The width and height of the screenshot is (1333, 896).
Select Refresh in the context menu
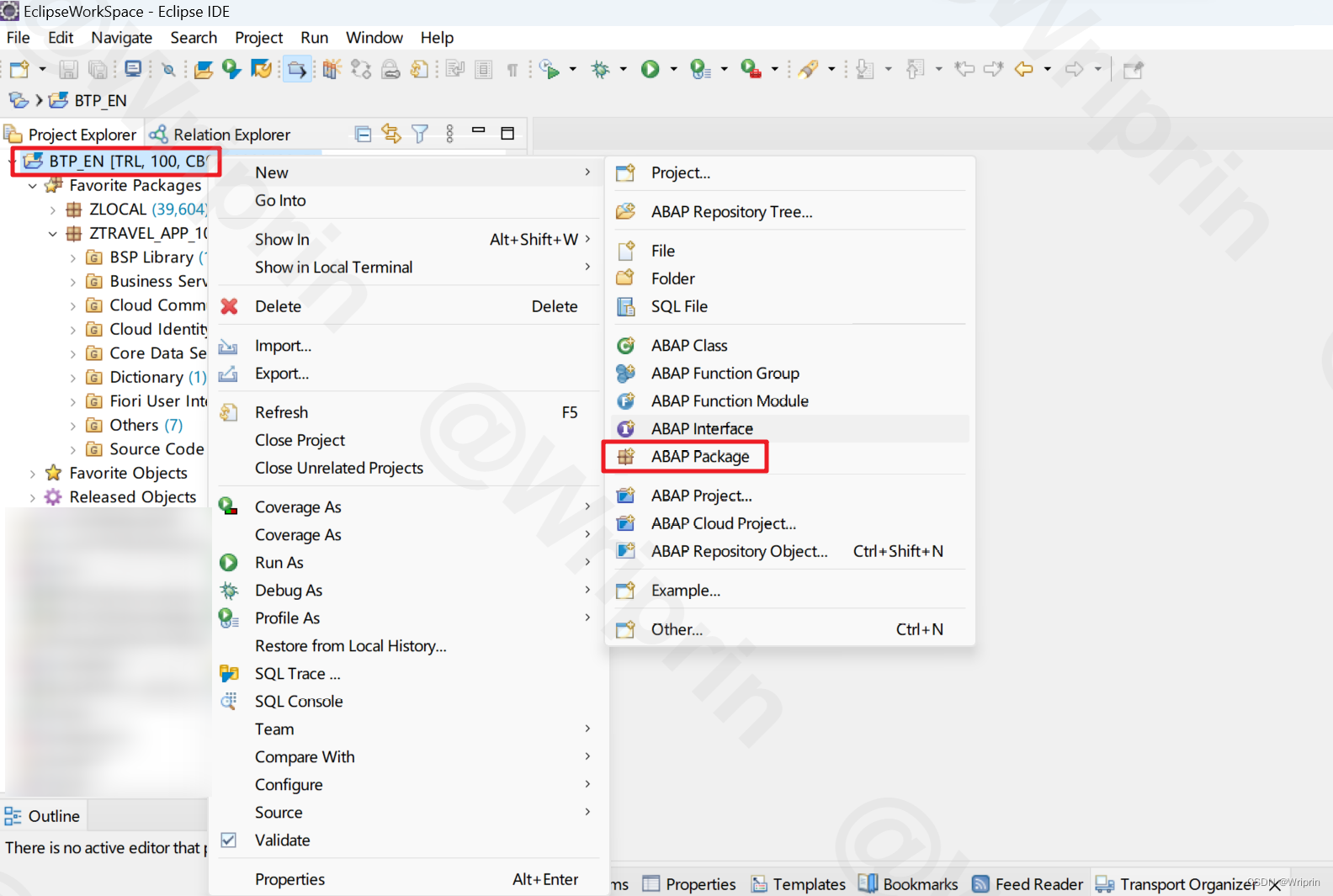[x=281, y=412]
